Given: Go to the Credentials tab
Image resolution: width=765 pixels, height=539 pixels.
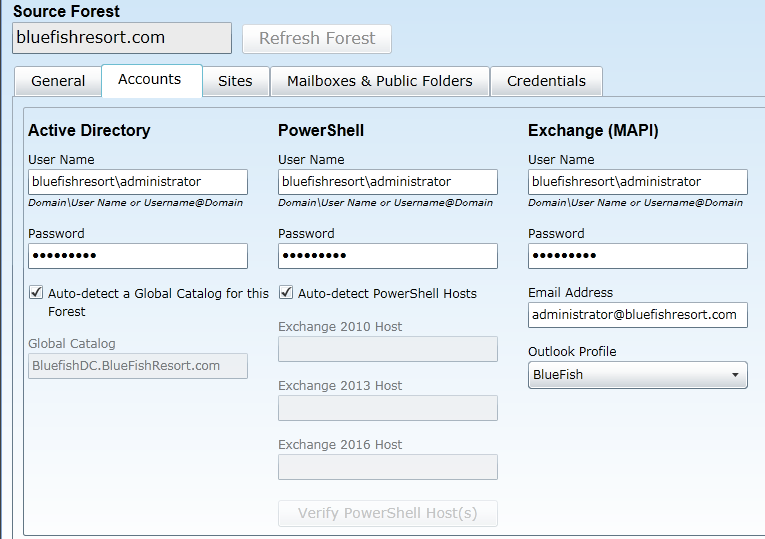Looking at the screenshot, I should (546, 81).
